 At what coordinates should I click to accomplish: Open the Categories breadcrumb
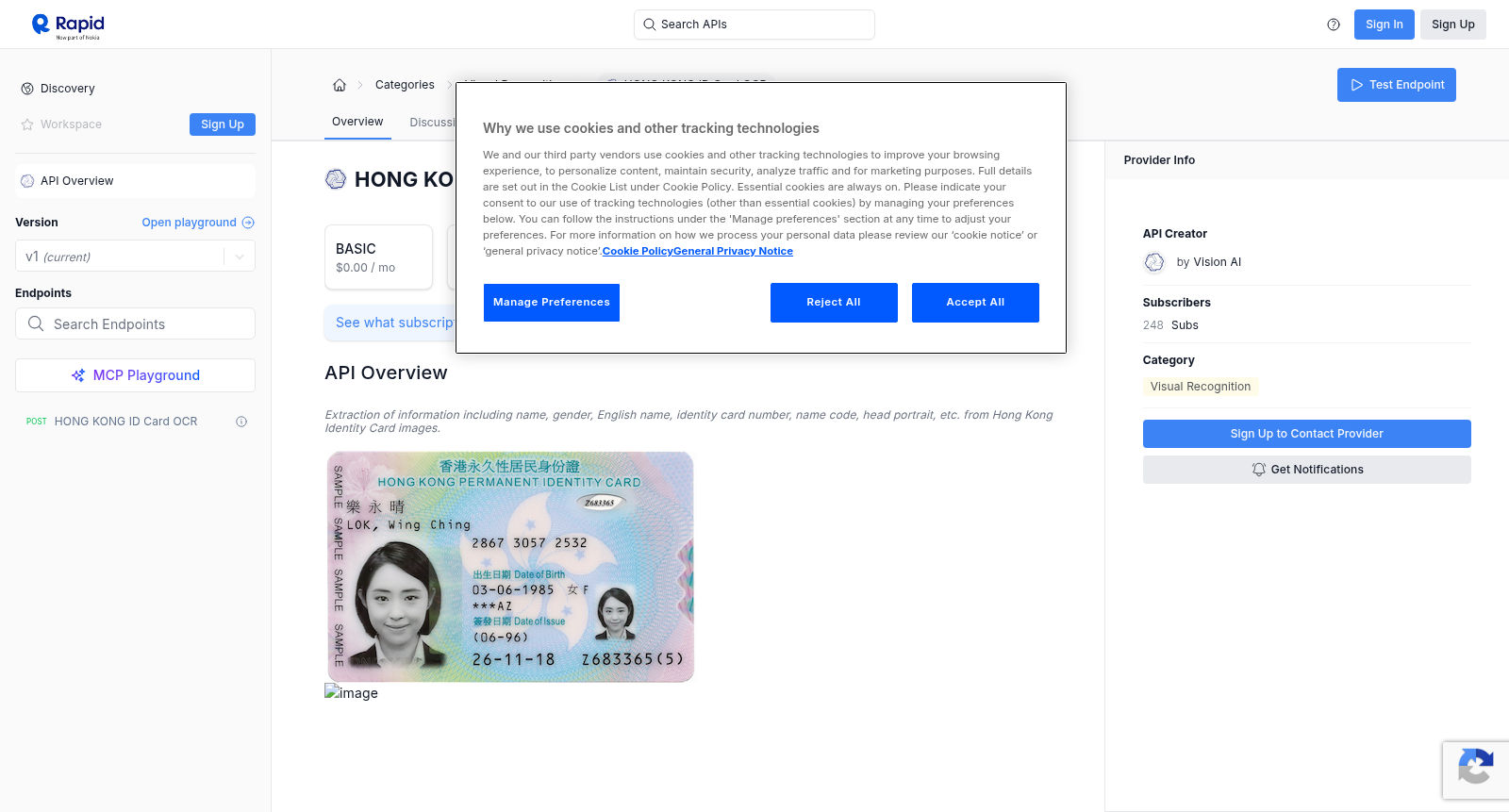[405, 85]
